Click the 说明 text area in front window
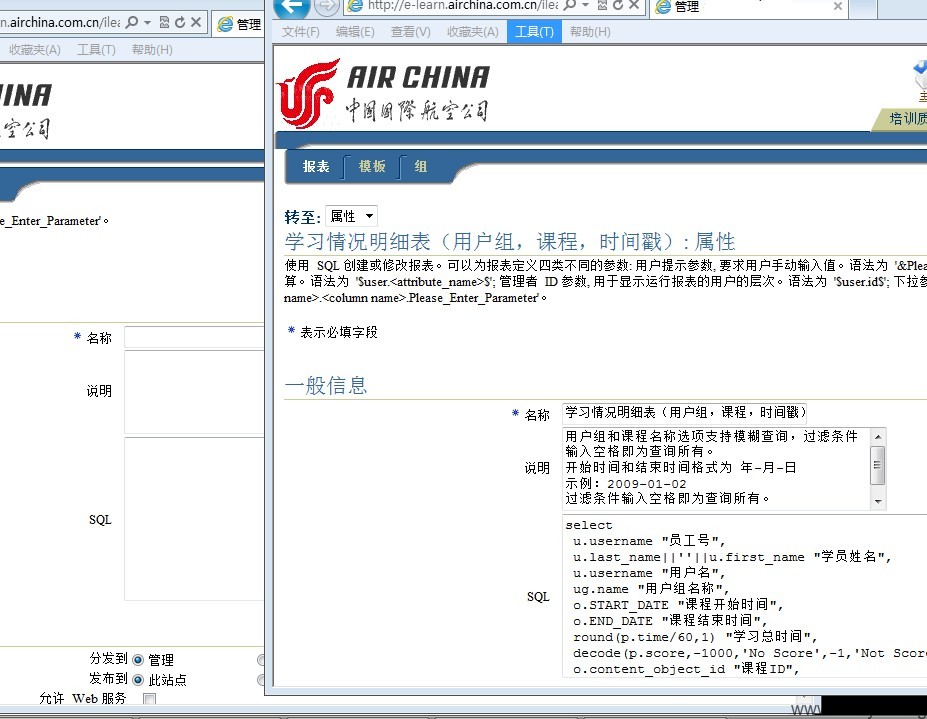 coord(717,468)
